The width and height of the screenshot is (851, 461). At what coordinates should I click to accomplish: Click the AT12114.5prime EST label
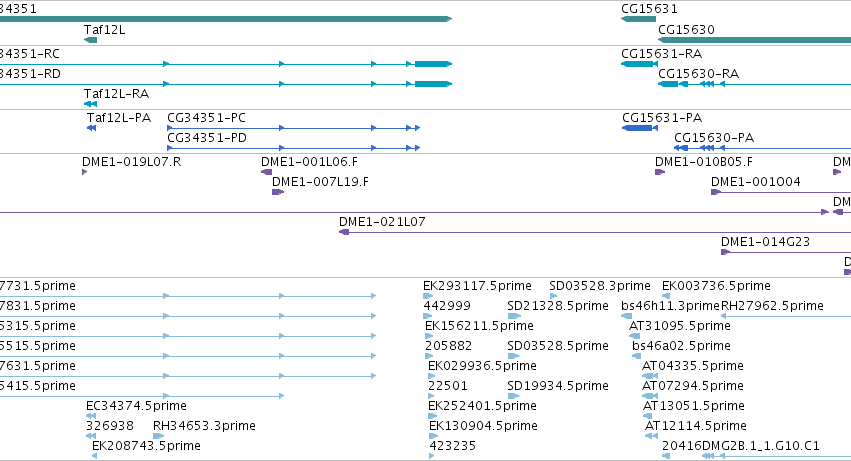(x=696, y=427)
